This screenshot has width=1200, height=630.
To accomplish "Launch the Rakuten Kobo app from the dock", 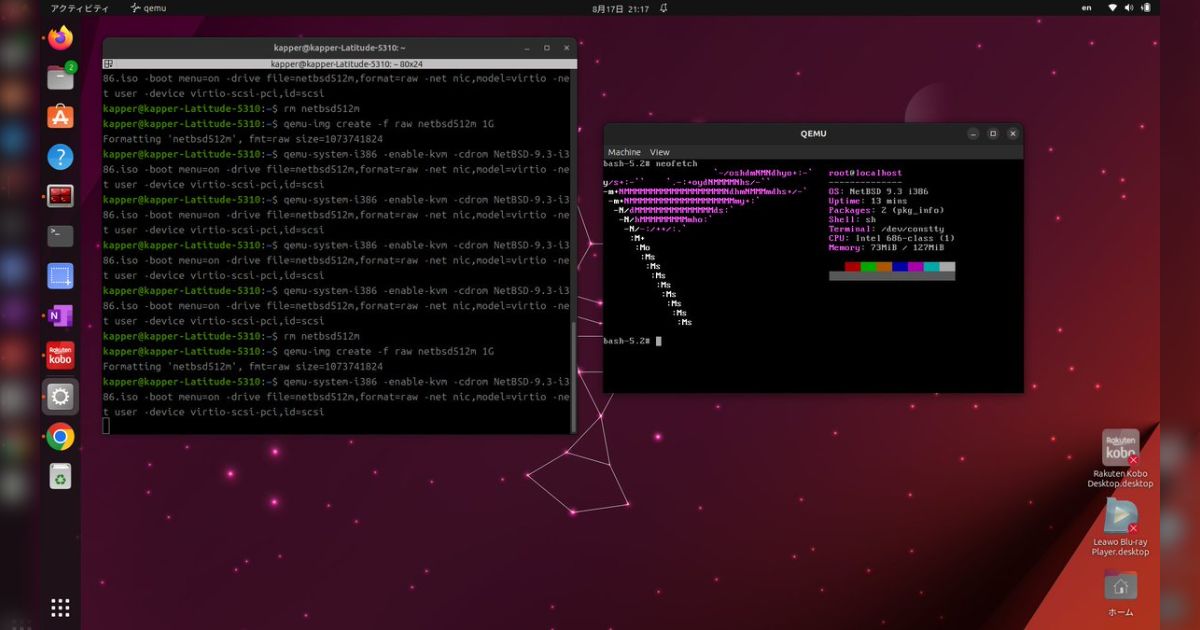I will (59, 356).
